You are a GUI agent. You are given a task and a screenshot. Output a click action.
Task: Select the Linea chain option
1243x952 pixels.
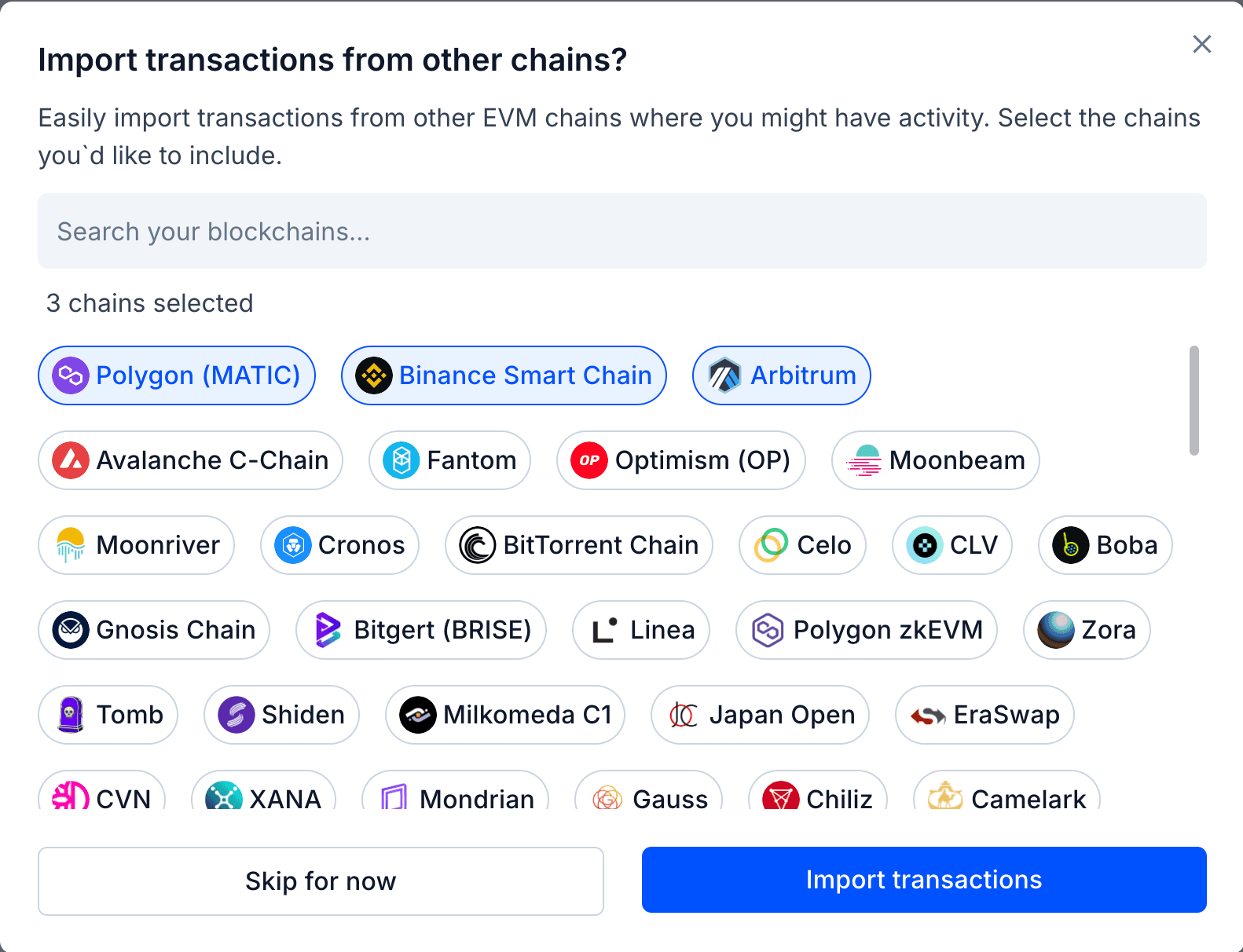[x=640, y=630]
